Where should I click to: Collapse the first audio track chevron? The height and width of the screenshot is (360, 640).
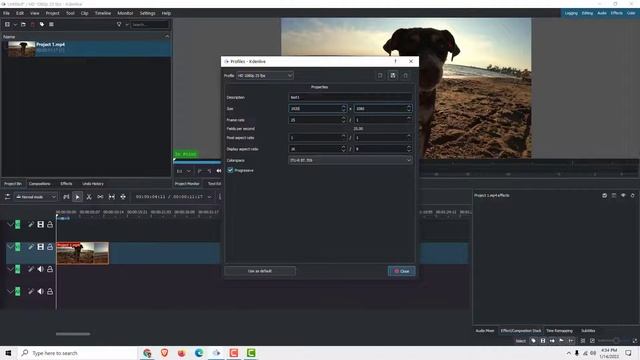click(10, 269)
